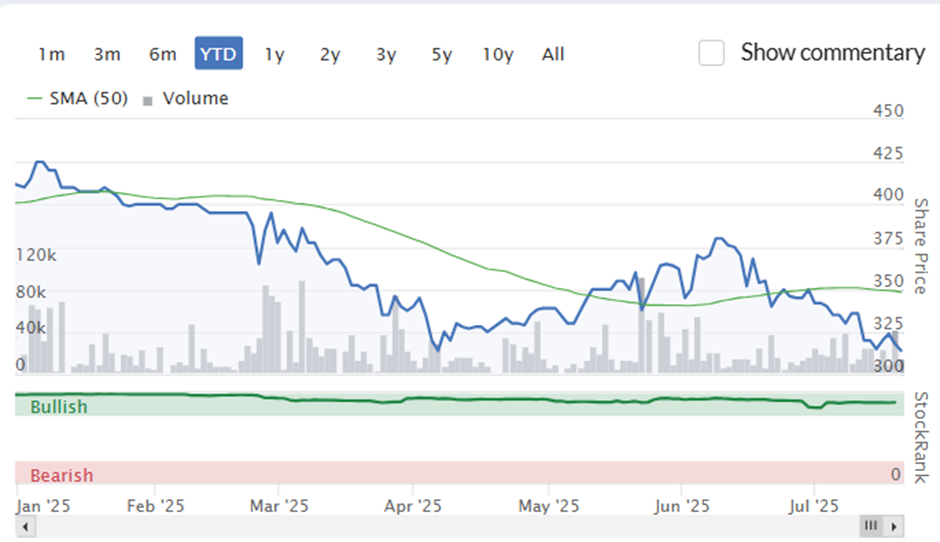Click the 80k volume axis value
Image resolution: width=940 pixels, height=542 pixels.
(31, 293)
